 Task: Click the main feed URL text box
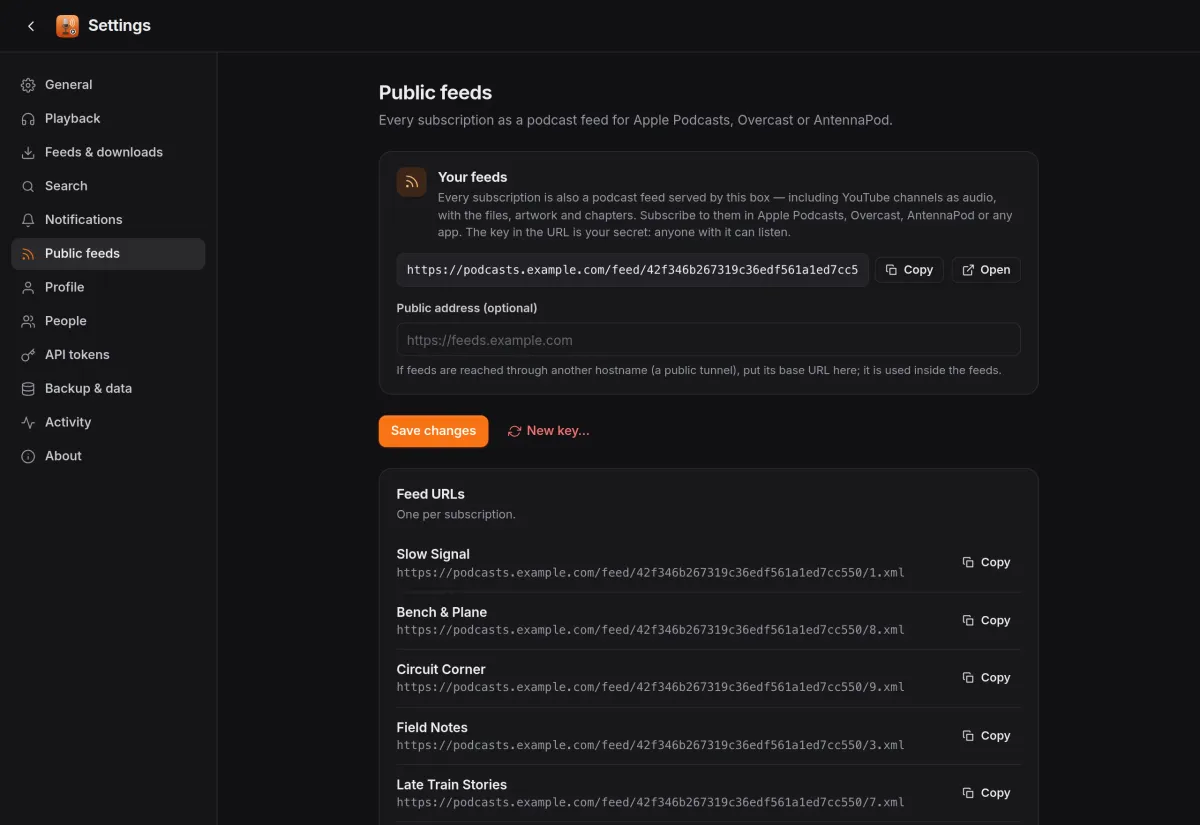pyautogui.click(x=633, y=270)
